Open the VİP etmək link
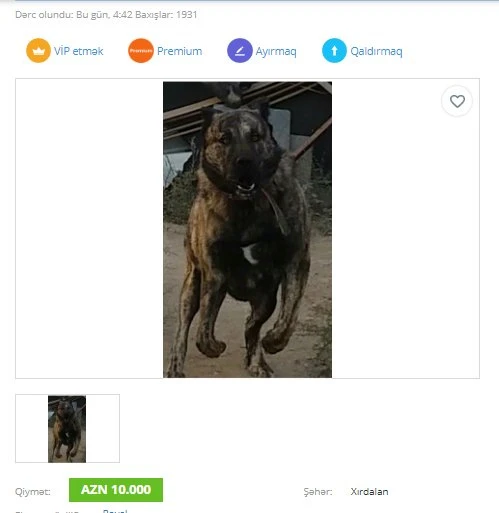The width and height of the screenshot is (499, 513). [x=79, y=51]
